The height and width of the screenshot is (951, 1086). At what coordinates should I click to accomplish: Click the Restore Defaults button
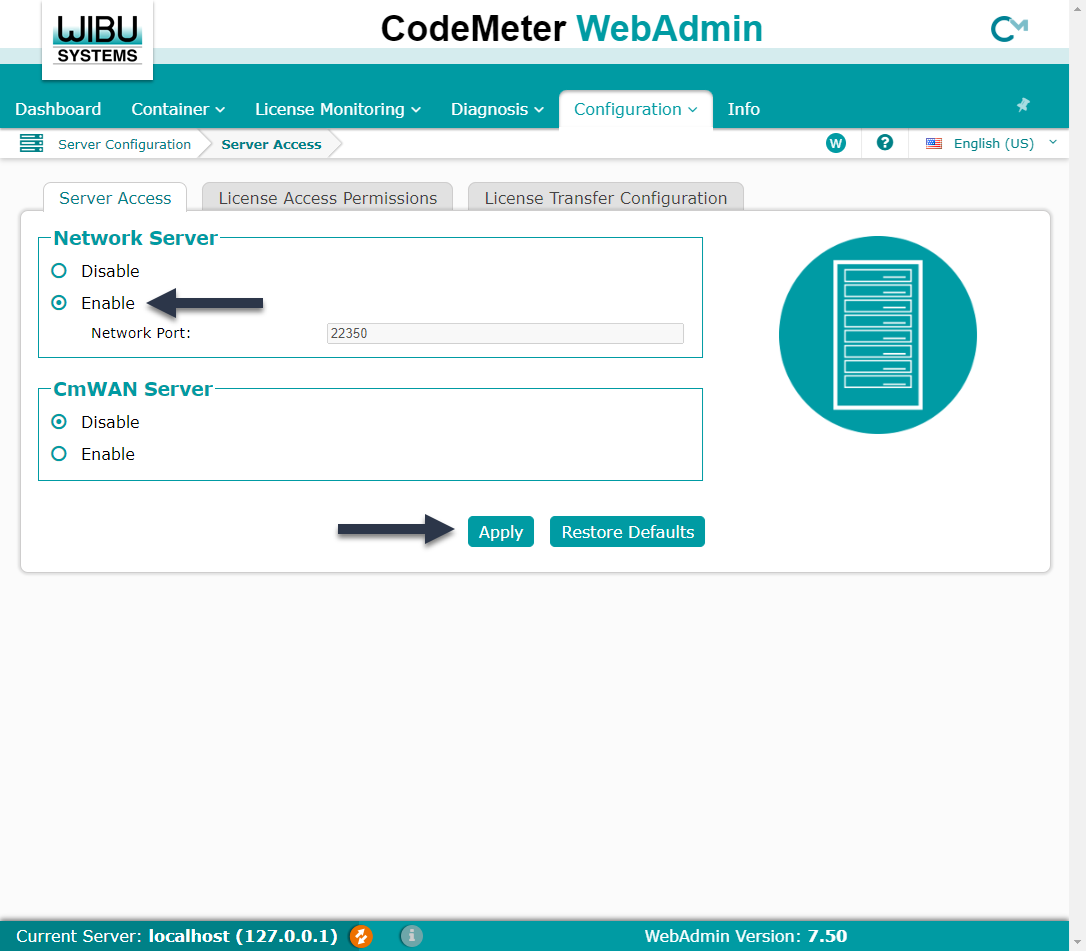click(627, 532)
